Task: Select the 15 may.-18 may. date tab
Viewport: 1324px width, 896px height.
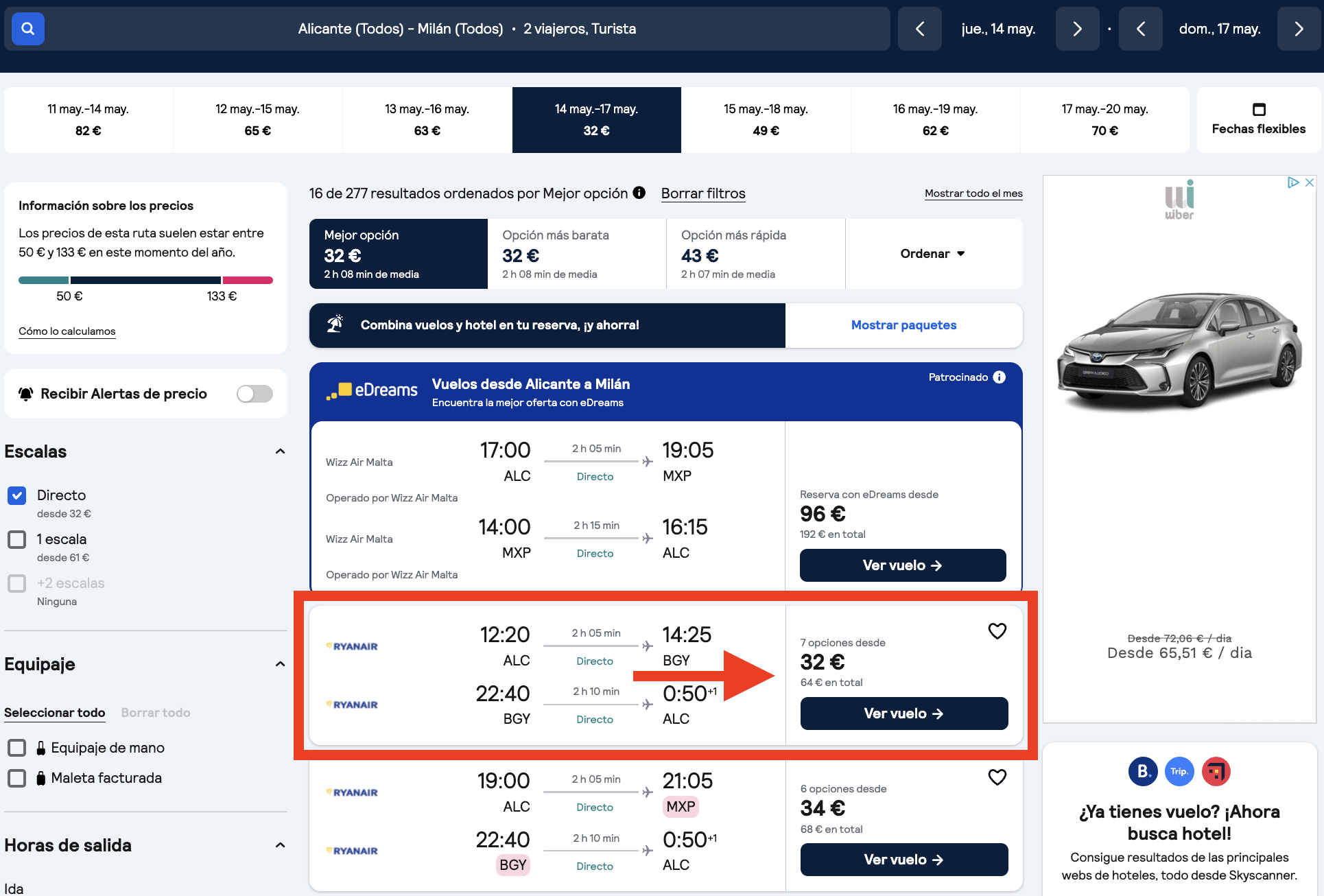Action: pyautogui.click(x=766, y=120)
